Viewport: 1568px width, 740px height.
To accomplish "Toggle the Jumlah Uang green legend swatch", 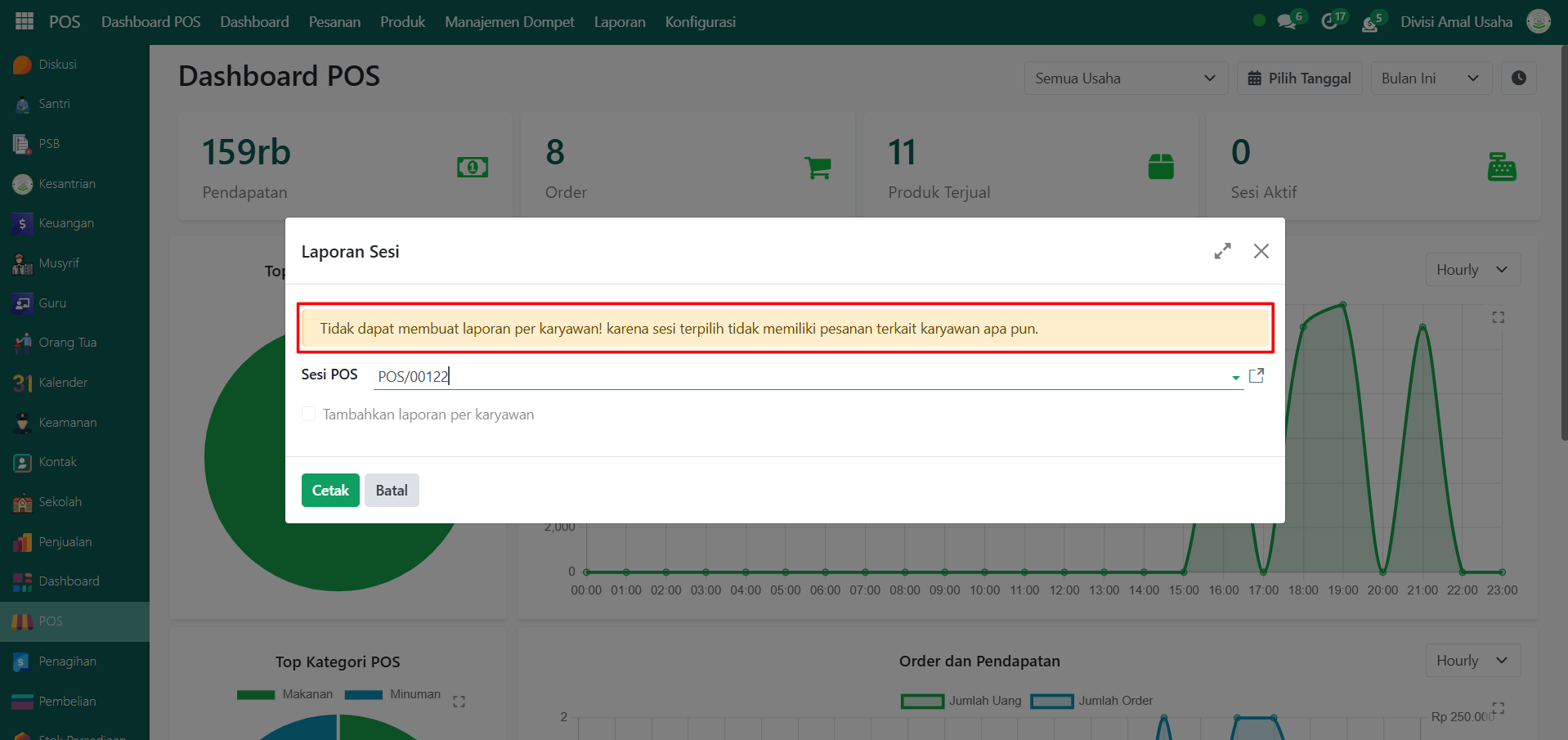I will coord(922,701).
